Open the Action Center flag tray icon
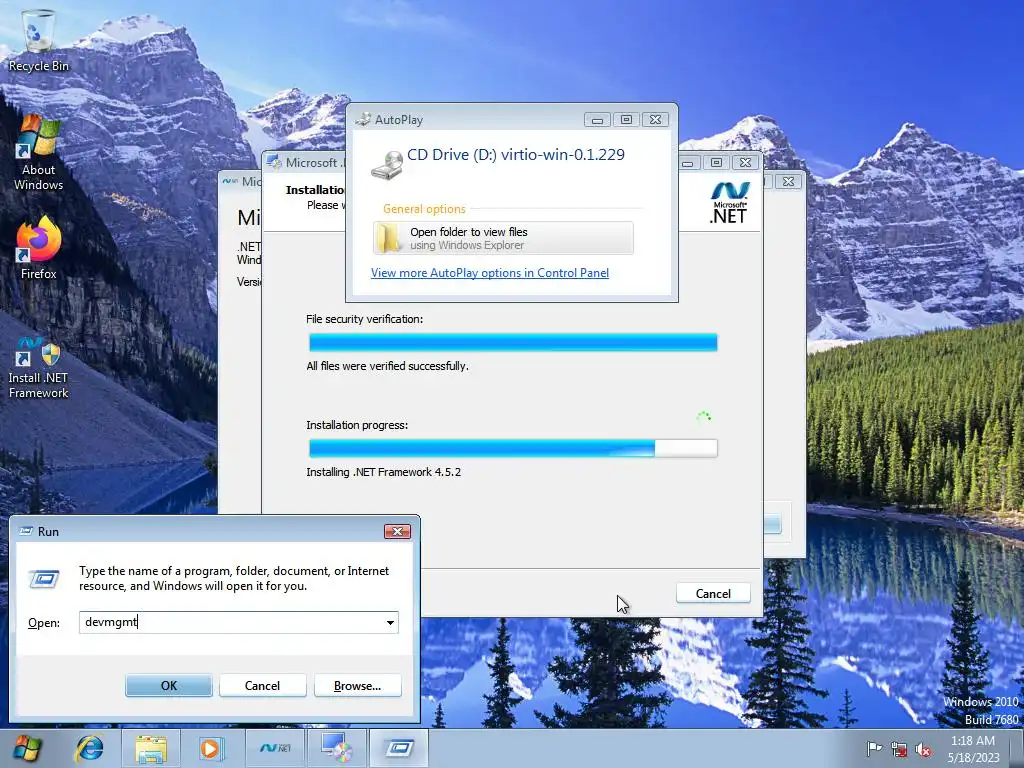1024x768 pixels. point(874,749)
